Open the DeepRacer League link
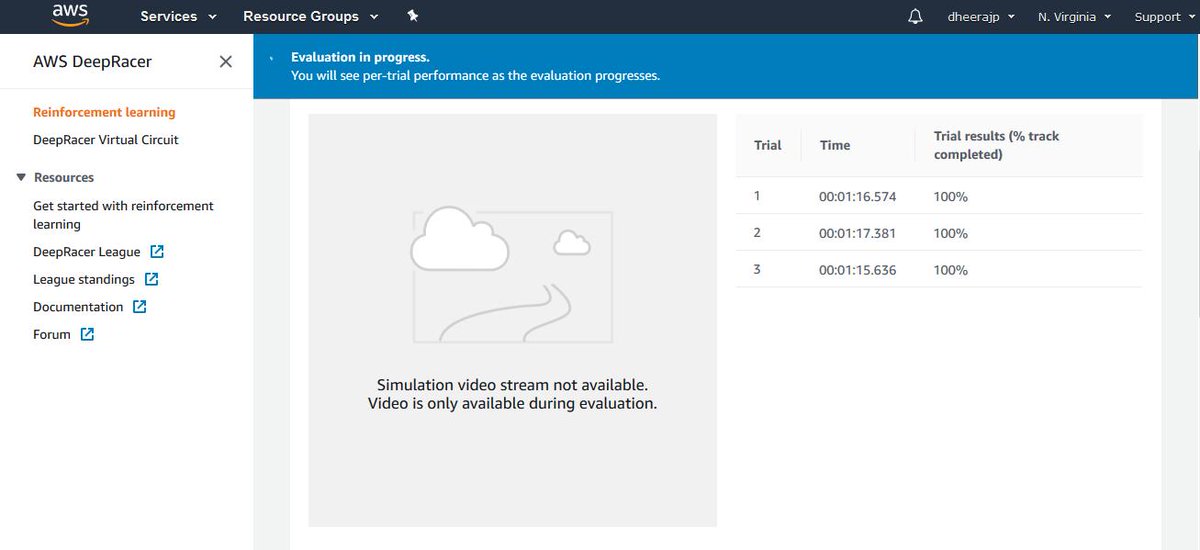This screenshot has height=550, width=1200. pos(87,252)
